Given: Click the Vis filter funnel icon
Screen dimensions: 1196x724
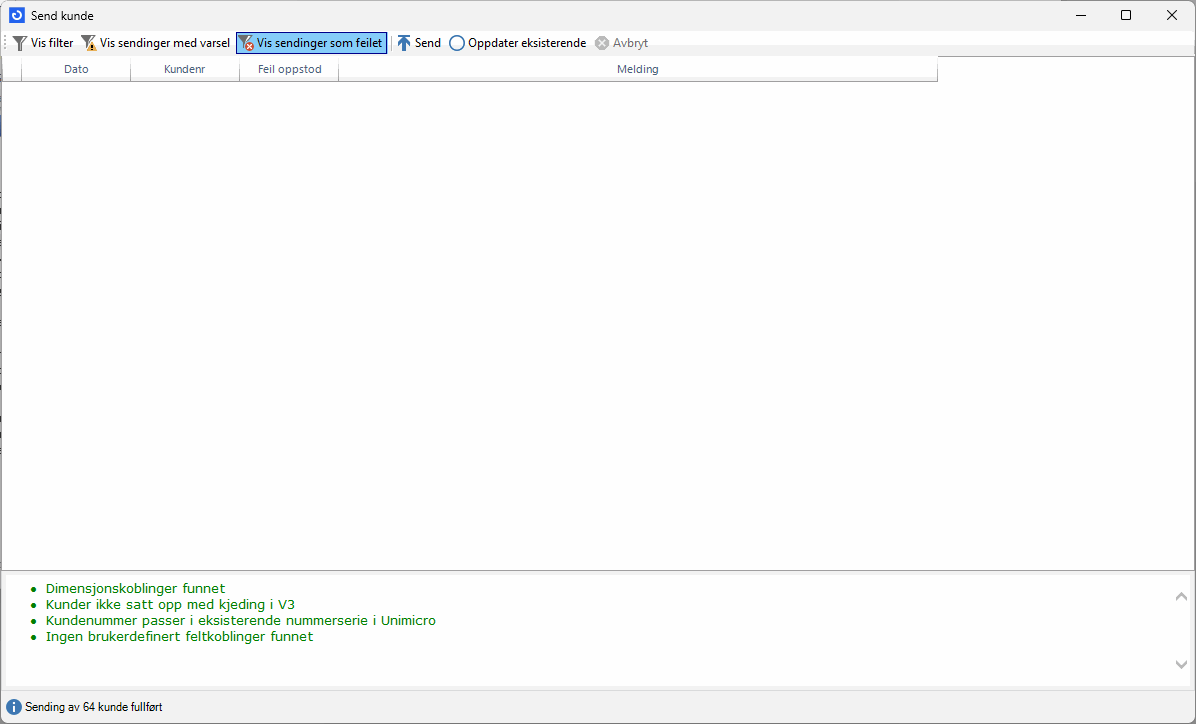Looking at the screenshot, I should pos(19,44).
